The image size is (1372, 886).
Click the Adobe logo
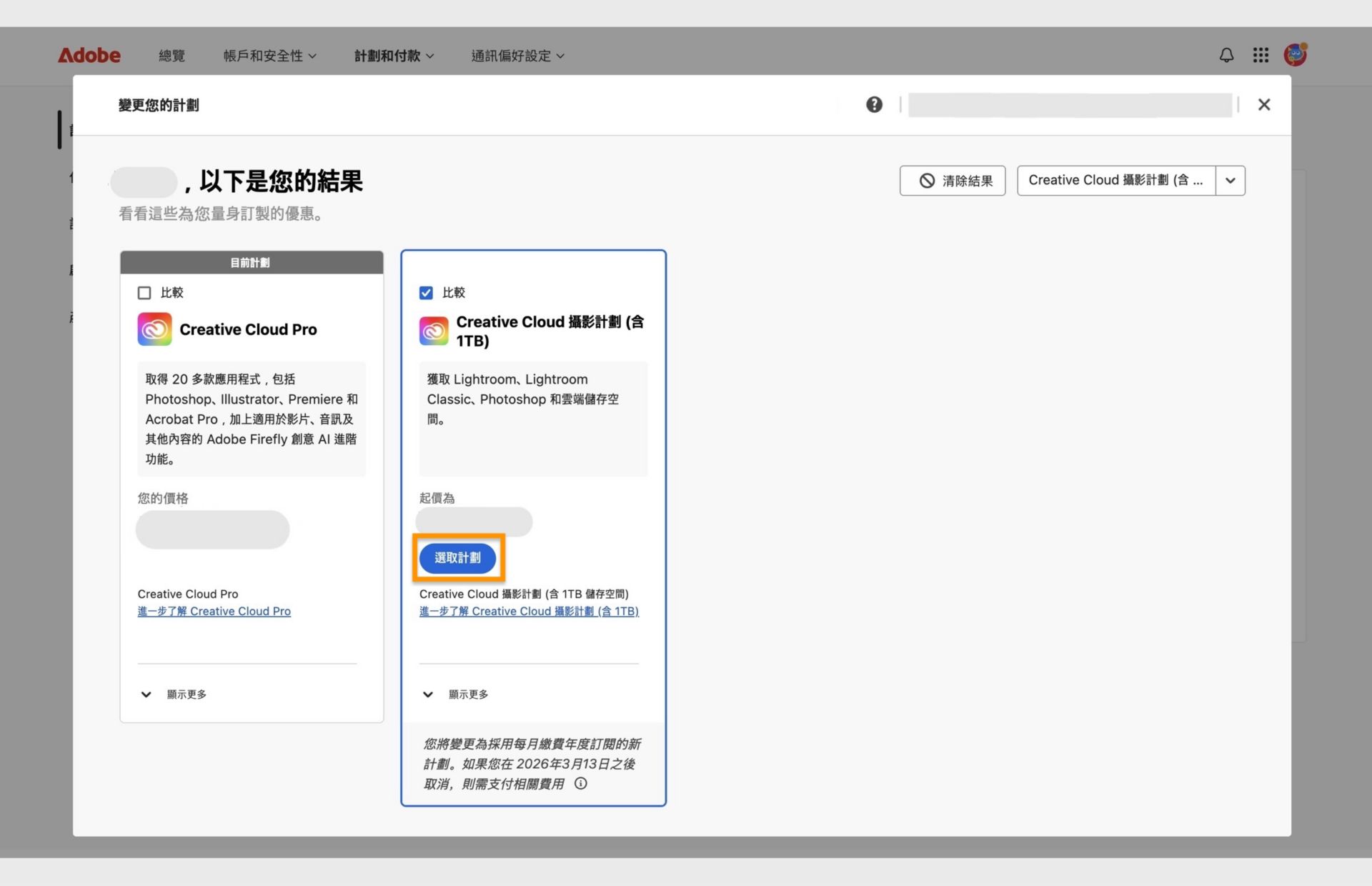[x=89, y=55]
